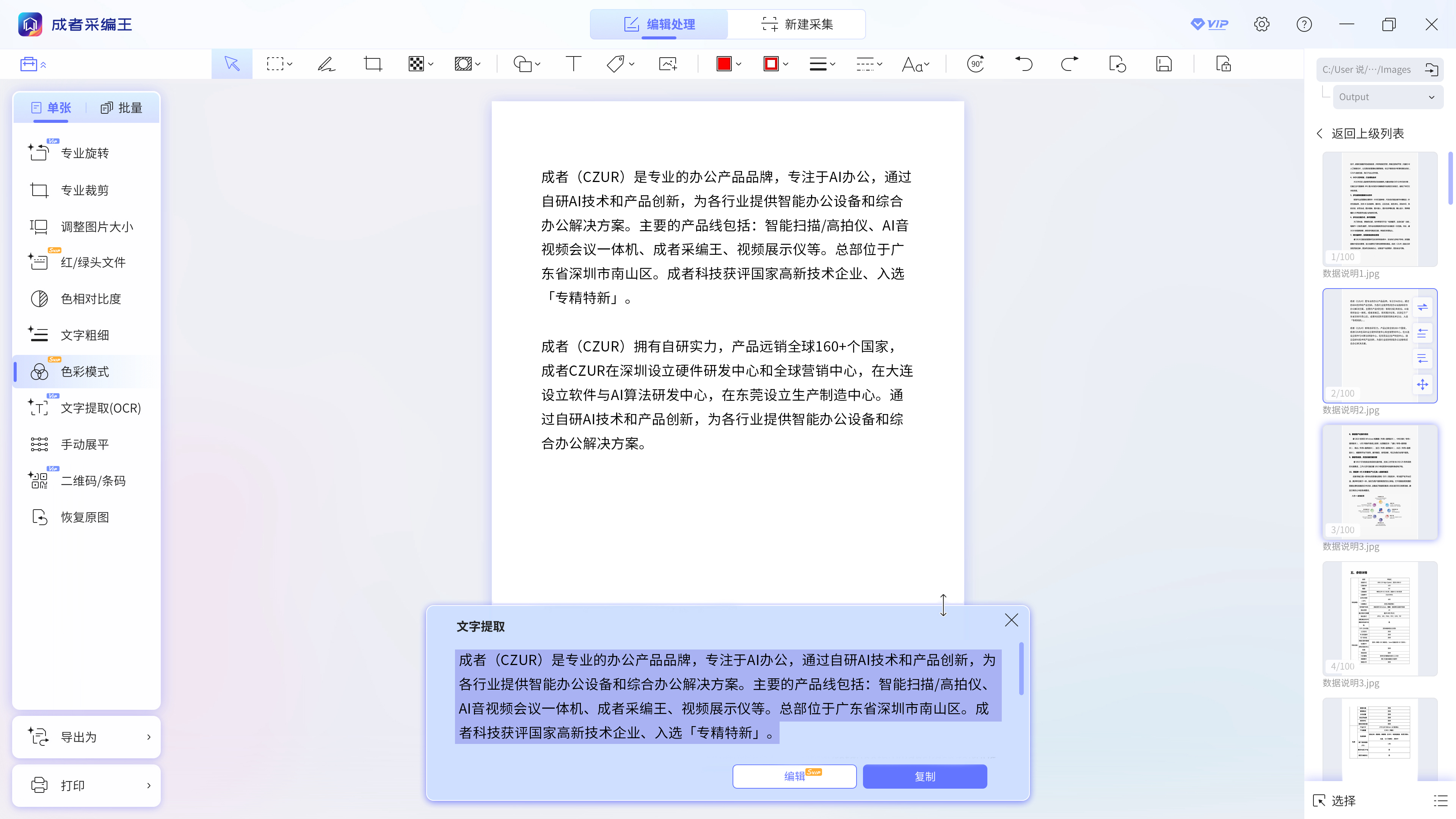Open 手动展平 option
The image size is (1456, 819).
tap(86, 444)
